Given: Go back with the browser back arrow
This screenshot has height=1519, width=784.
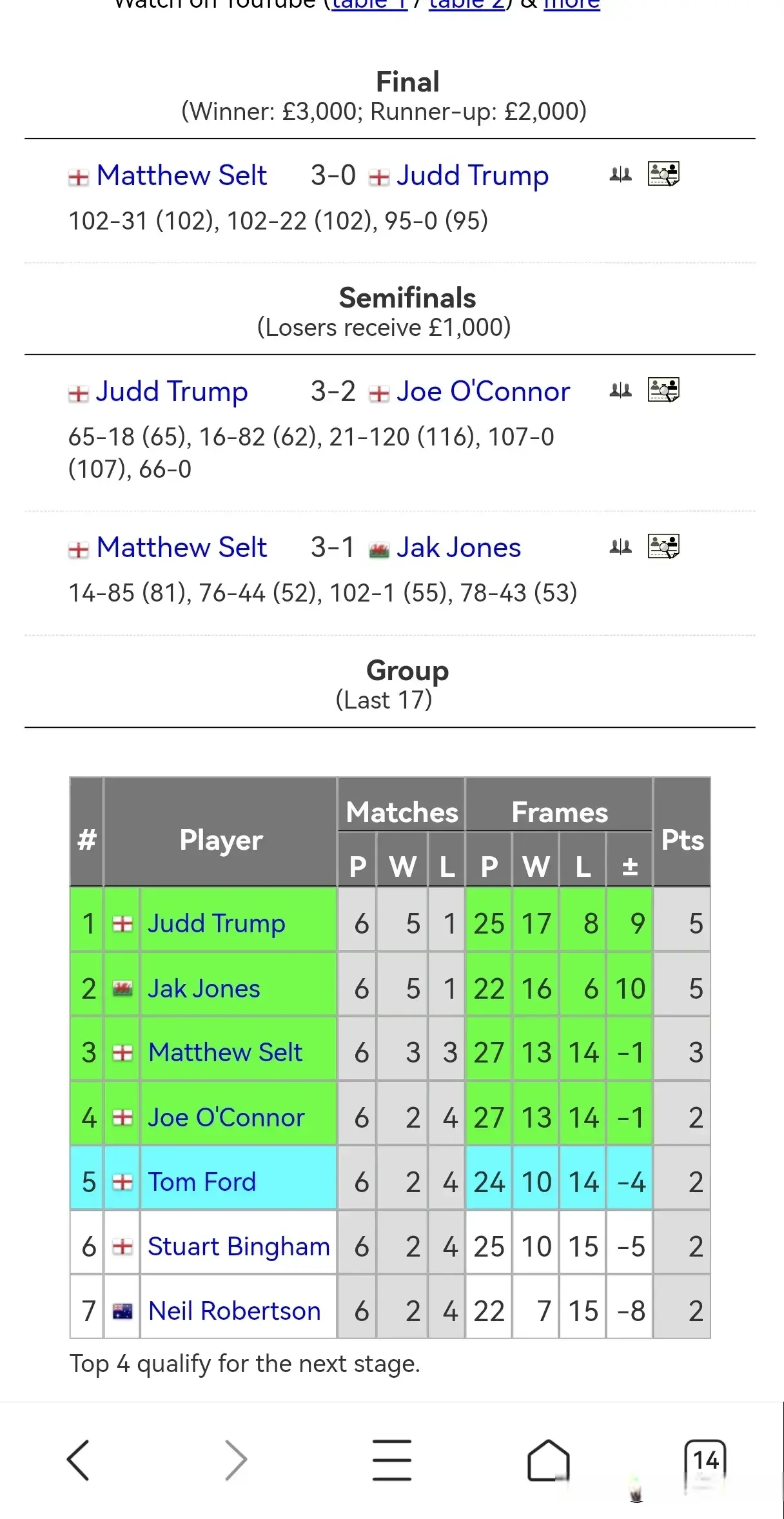Looking at the screenshot, I should (x=78, y=1460).
